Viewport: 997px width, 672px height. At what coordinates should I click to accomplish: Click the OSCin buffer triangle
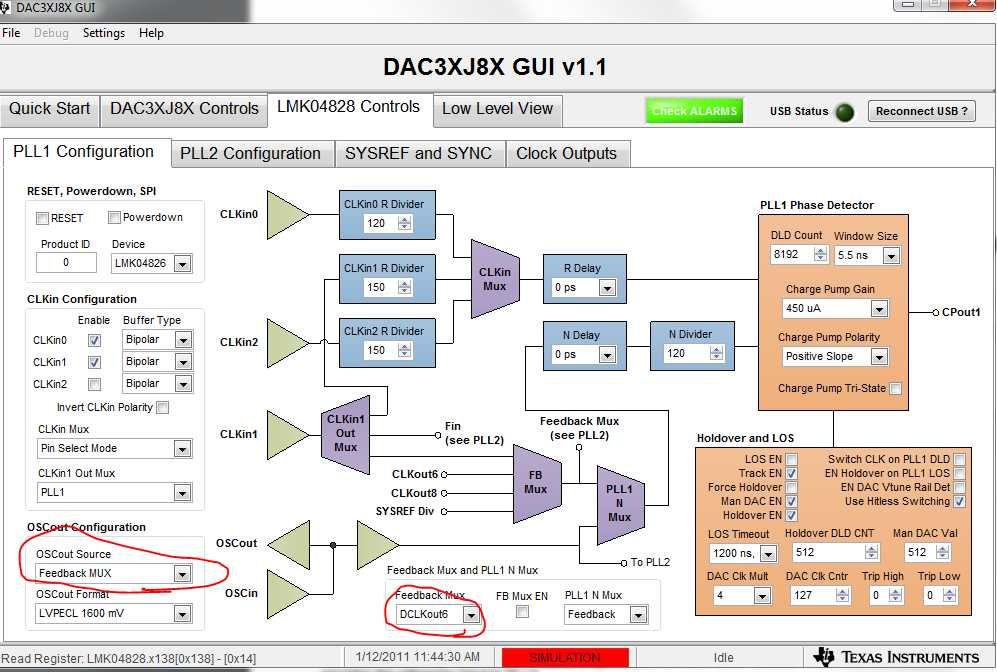click(x=287, y=594)
